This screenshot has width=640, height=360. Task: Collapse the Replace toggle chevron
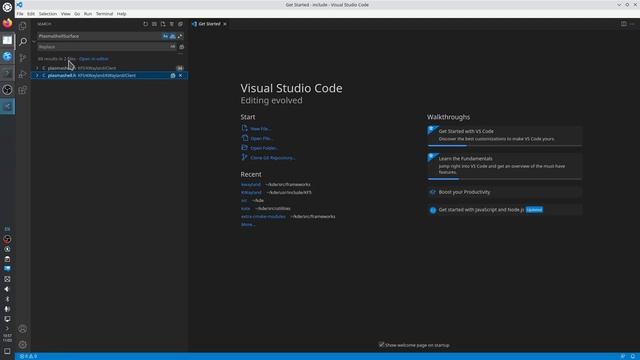pyautogui.click(x=34, y=41)
